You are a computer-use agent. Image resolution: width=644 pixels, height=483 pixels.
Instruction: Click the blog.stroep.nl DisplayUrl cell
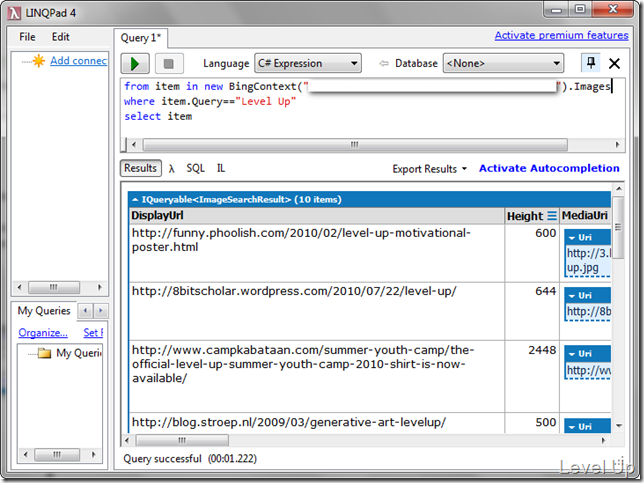pos(316,423)
